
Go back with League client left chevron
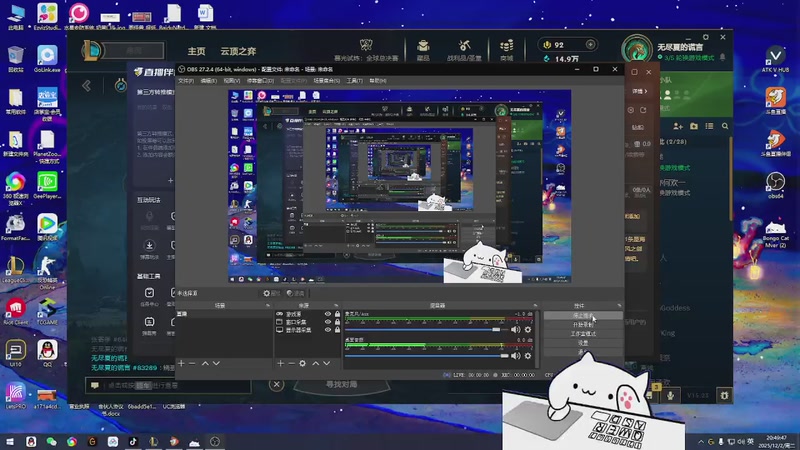point(87,85)
